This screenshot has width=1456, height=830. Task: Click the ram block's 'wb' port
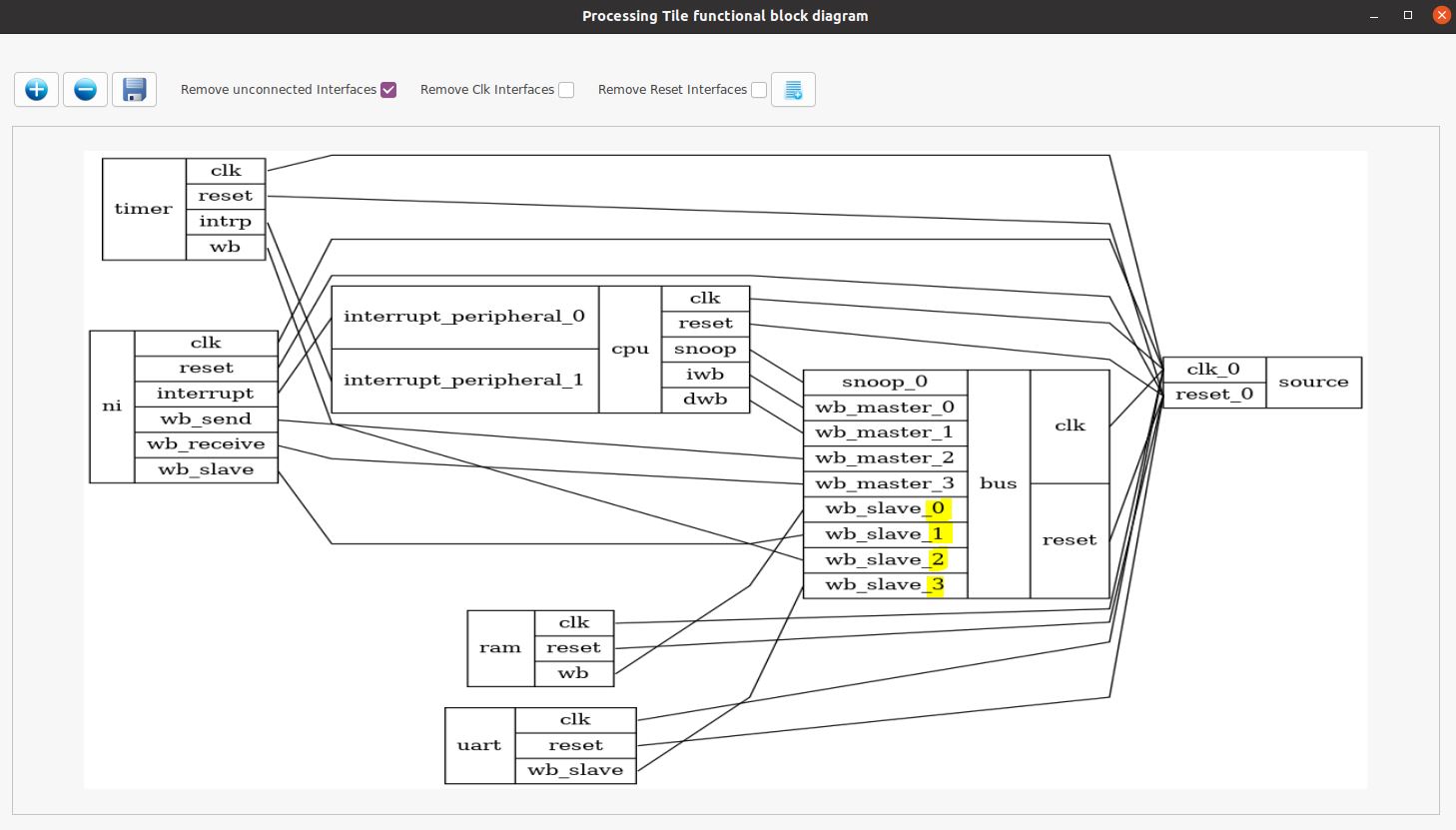click(x=573, y=674)
